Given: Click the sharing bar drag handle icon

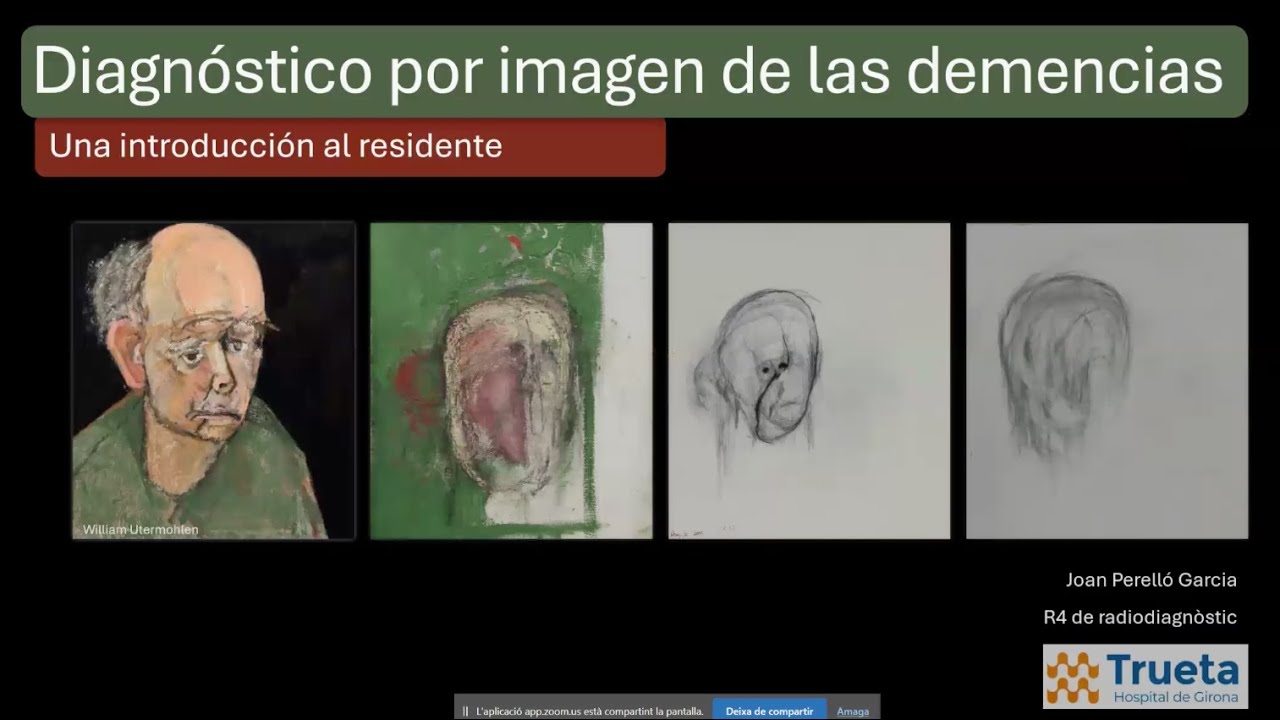Looking at the screenshot, I should 465,712.
